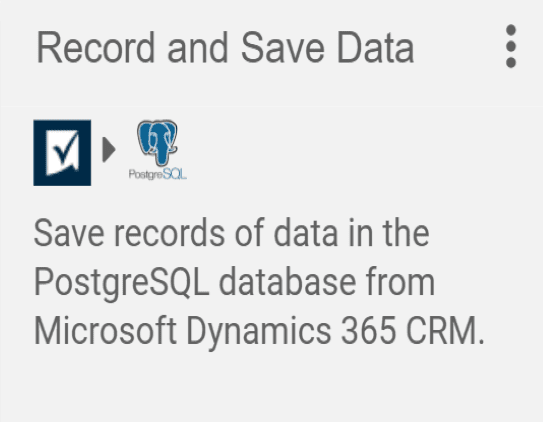
Task: Click the dark blue source connector tile
Action: point(62,153)
